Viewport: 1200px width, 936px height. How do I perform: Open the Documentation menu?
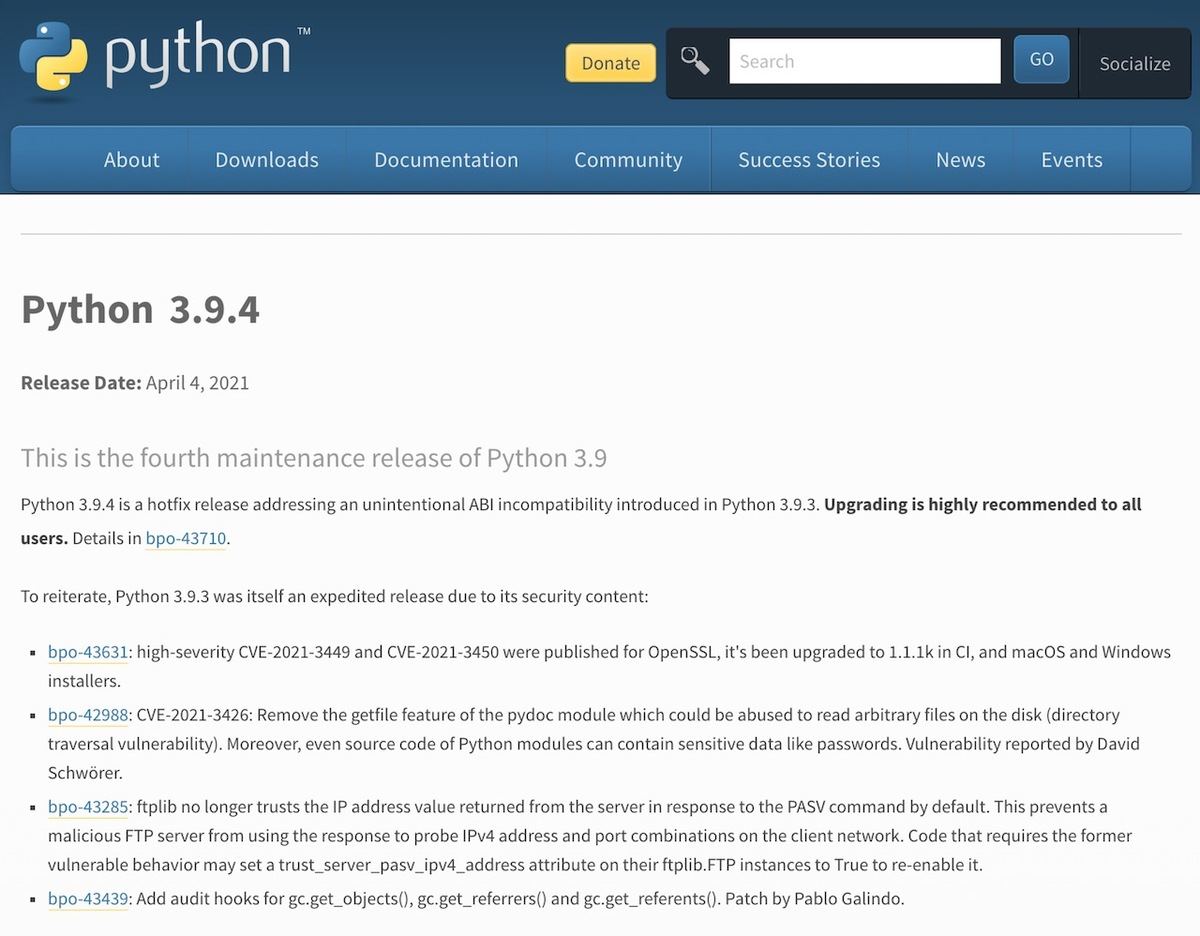446,160
